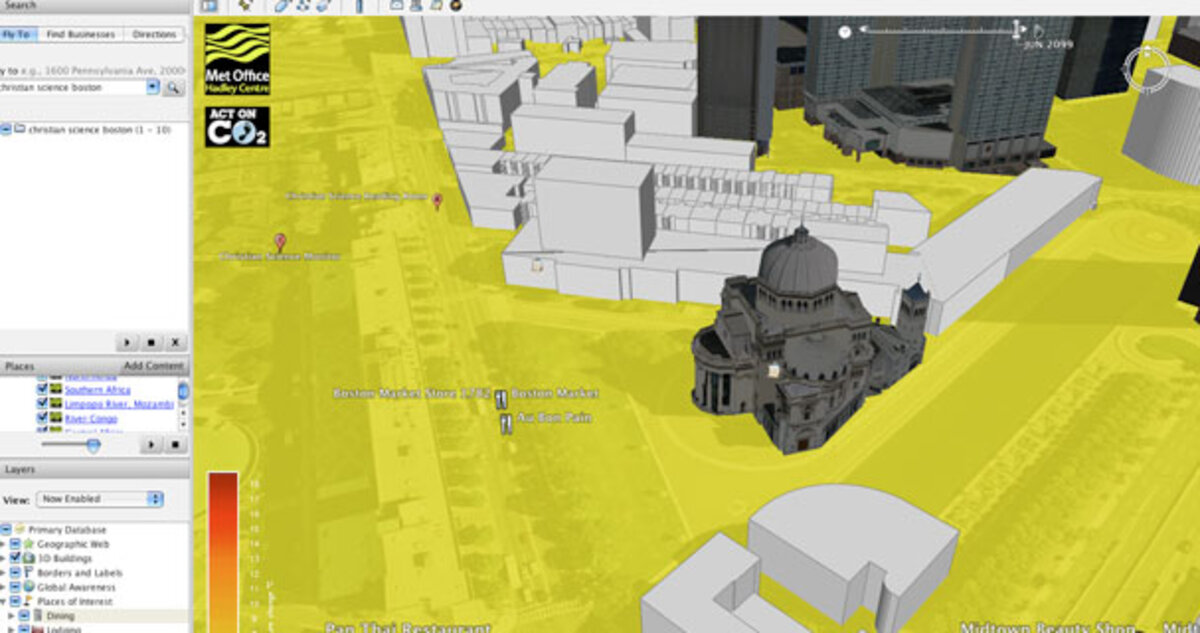
Task: Click the Christian Science Monitor map pin
Action: 280,241
